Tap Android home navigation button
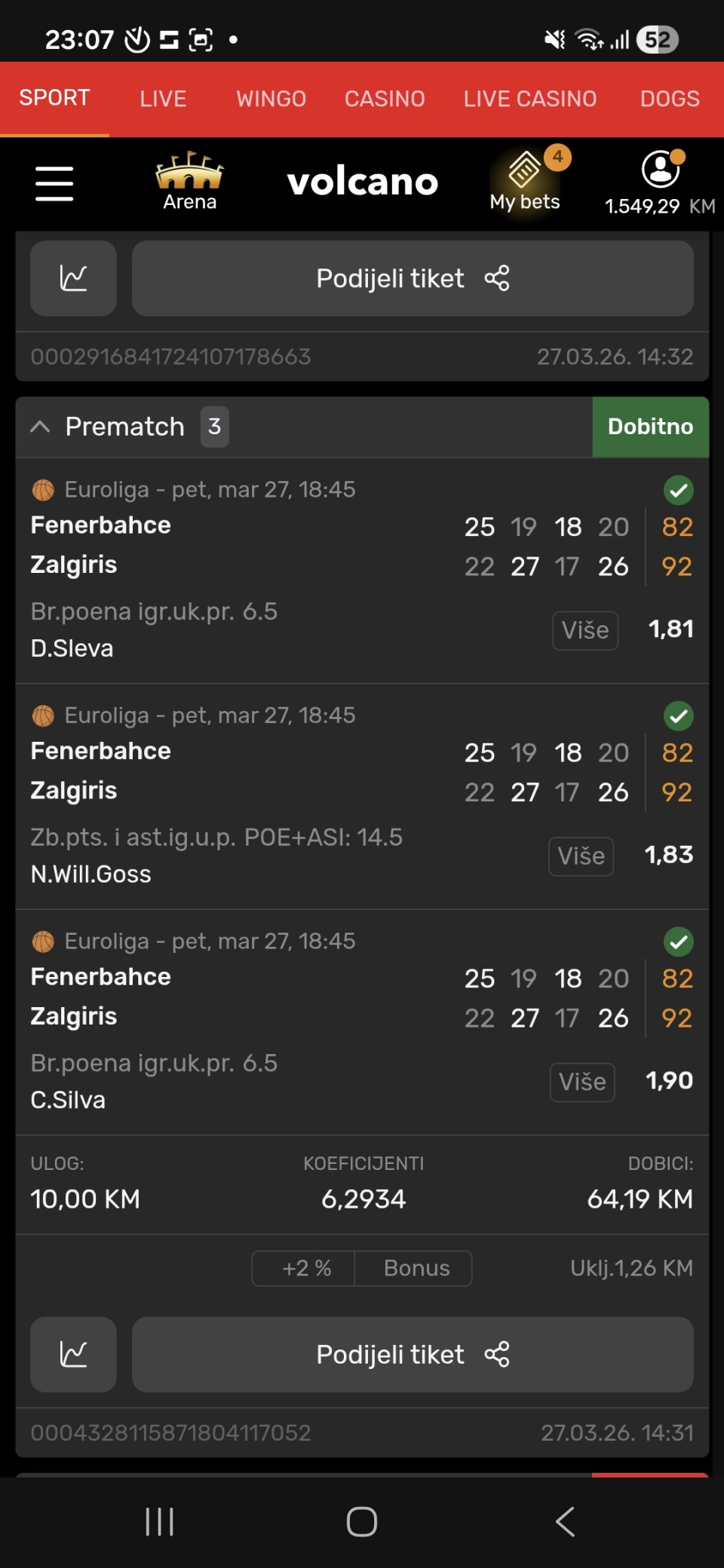 362,1521
